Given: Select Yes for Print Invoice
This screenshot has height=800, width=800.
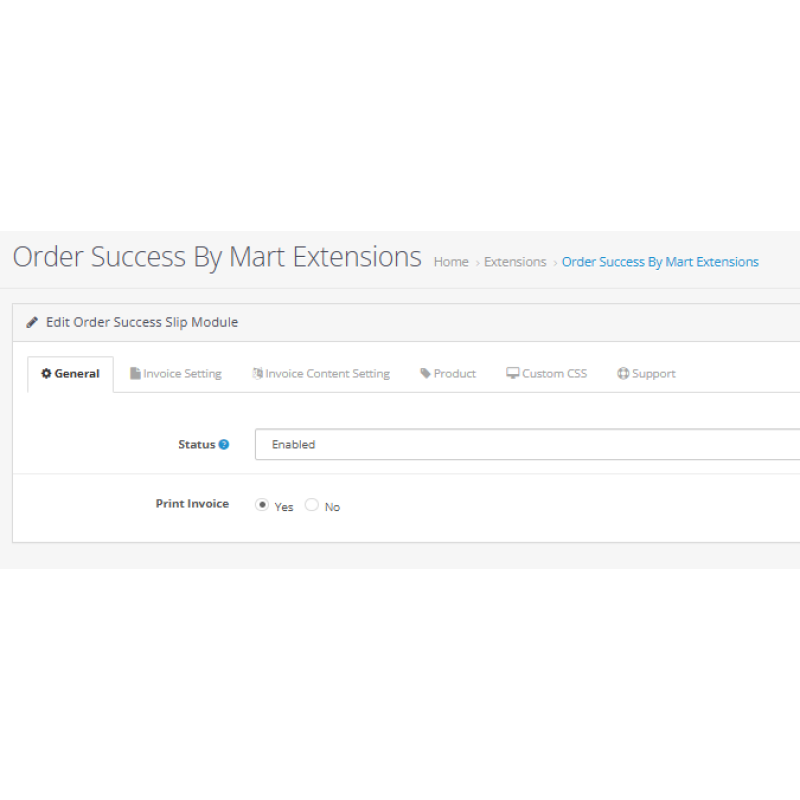Looking at the screenshot, I should [262, 505].
